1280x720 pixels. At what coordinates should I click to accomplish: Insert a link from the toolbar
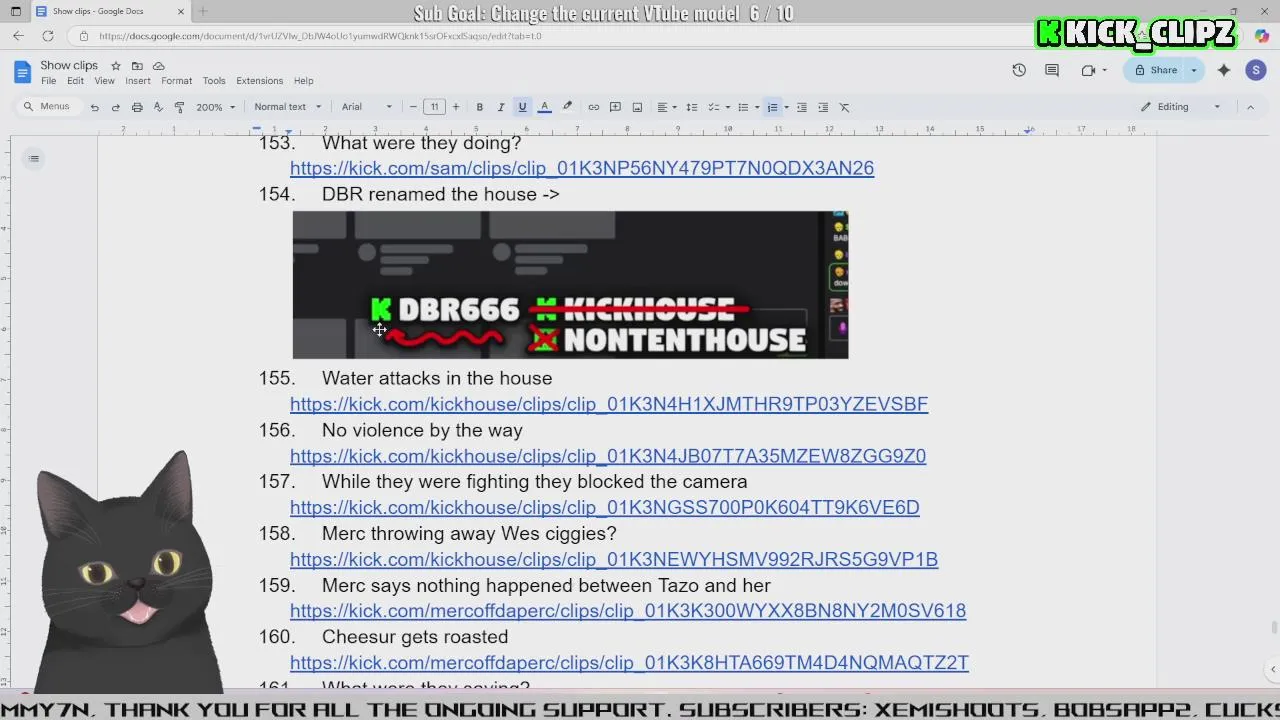[593, 107]
